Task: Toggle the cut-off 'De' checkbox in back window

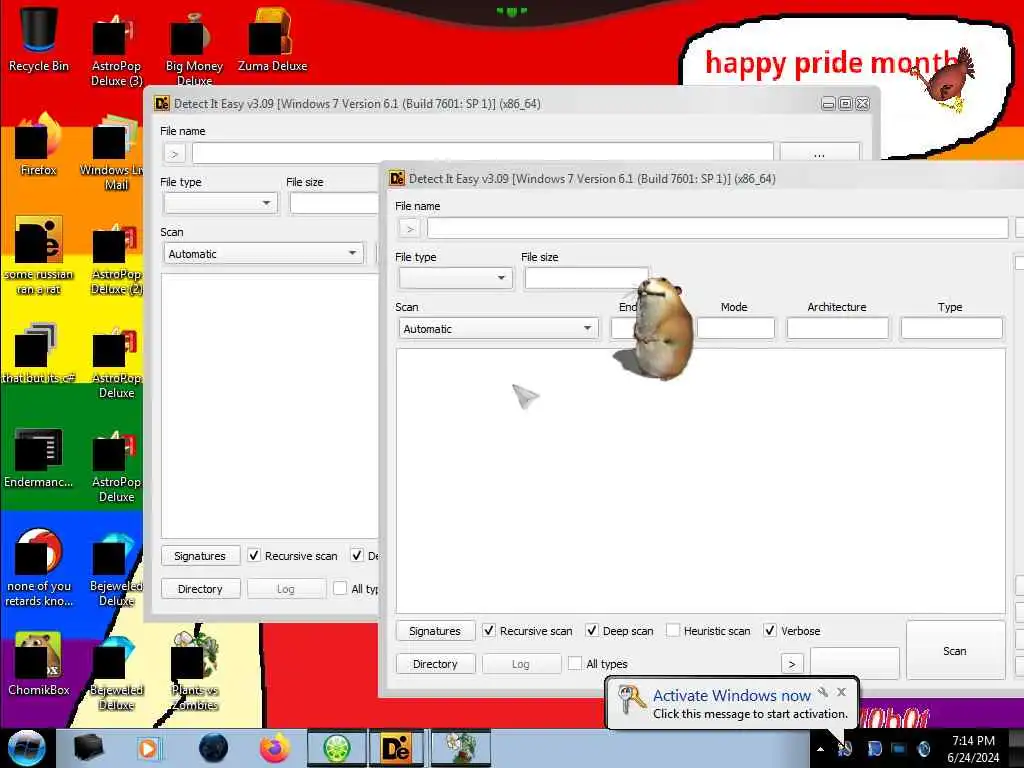Action: tap(357, 556)
